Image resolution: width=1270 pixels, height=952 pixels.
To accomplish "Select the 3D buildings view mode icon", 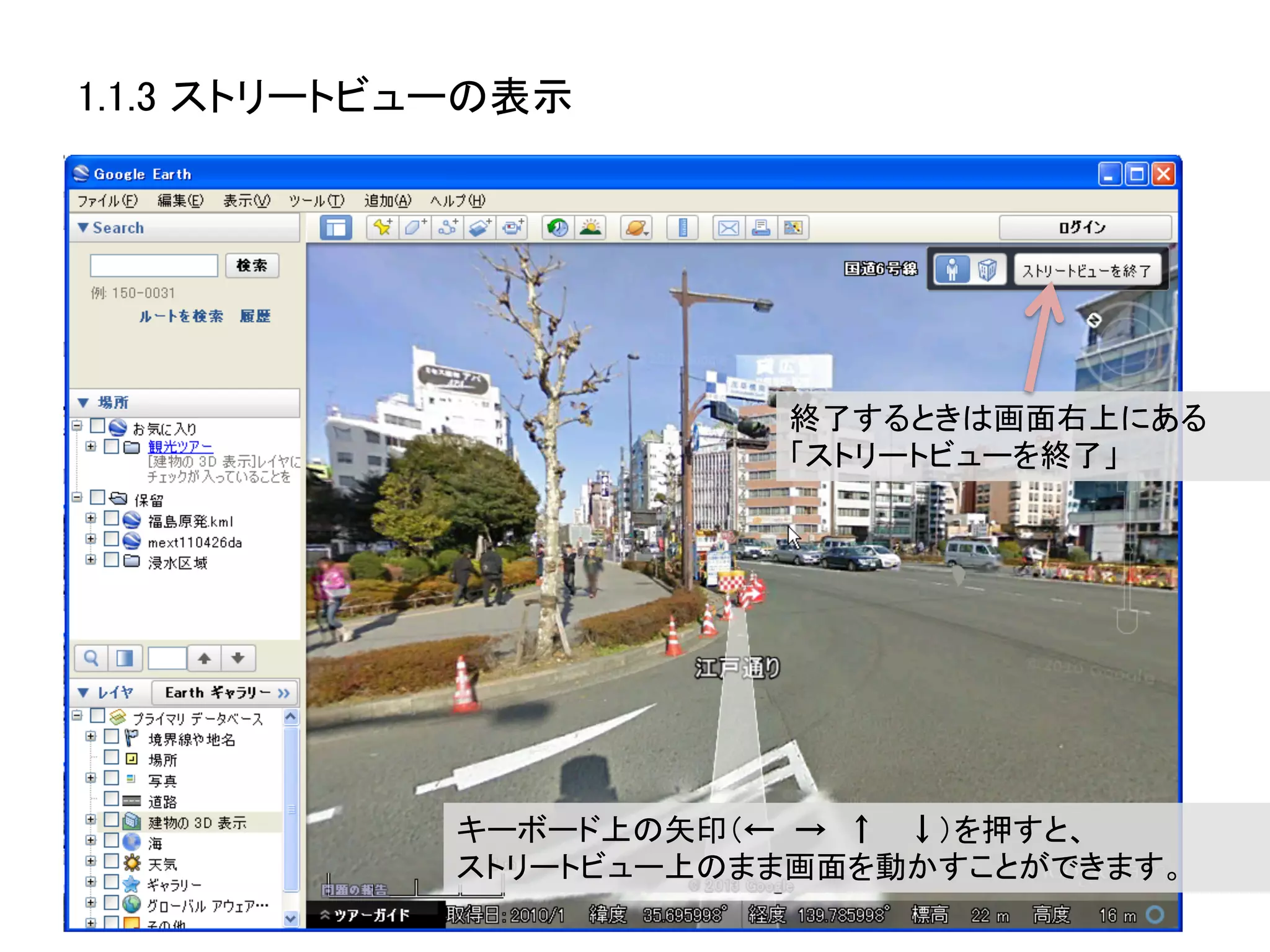I will 987,270.
